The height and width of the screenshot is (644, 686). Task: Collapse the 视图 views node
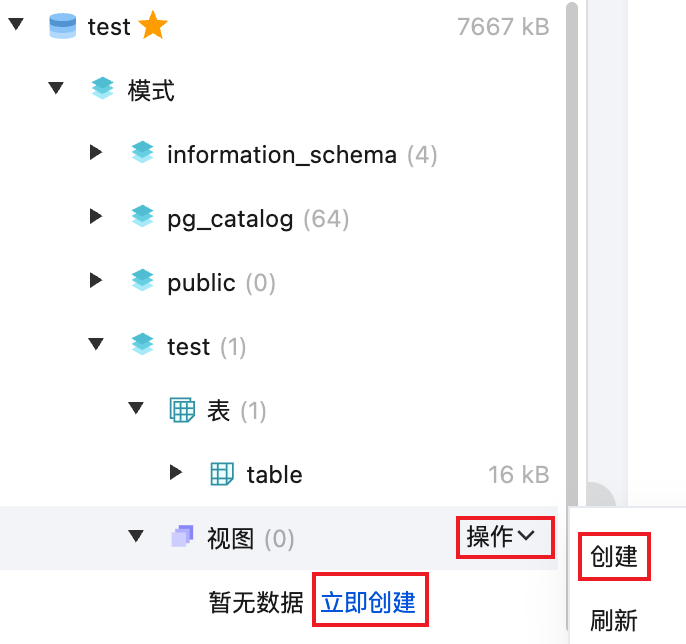coord(136,538)
